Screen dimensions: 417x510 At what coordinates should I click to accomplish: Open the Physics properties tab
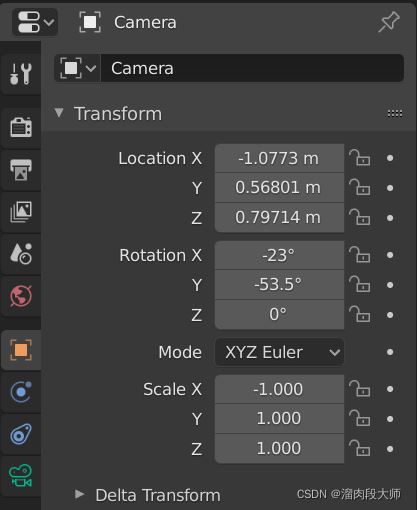pos(21,392)
